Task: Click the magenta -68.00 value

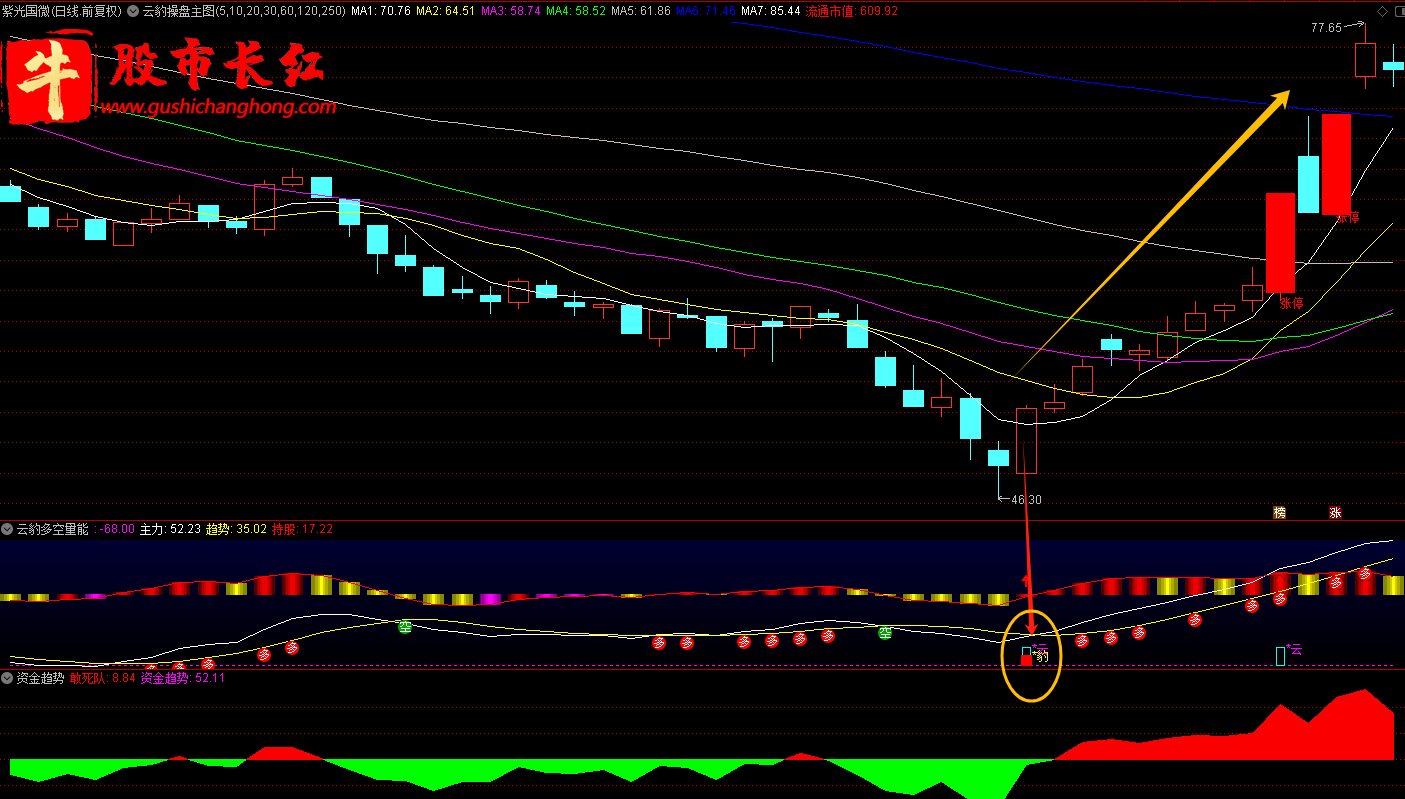Action: pos(119,529)
